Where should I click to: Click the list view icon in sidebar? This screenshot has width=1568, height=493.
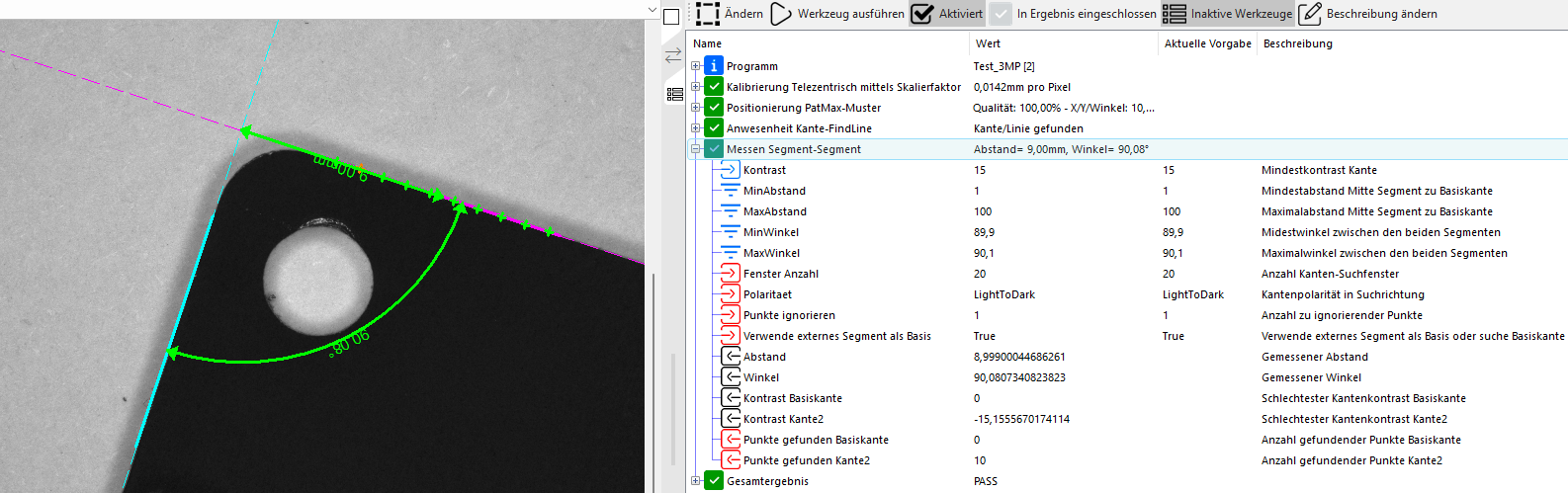coord(675,94)
